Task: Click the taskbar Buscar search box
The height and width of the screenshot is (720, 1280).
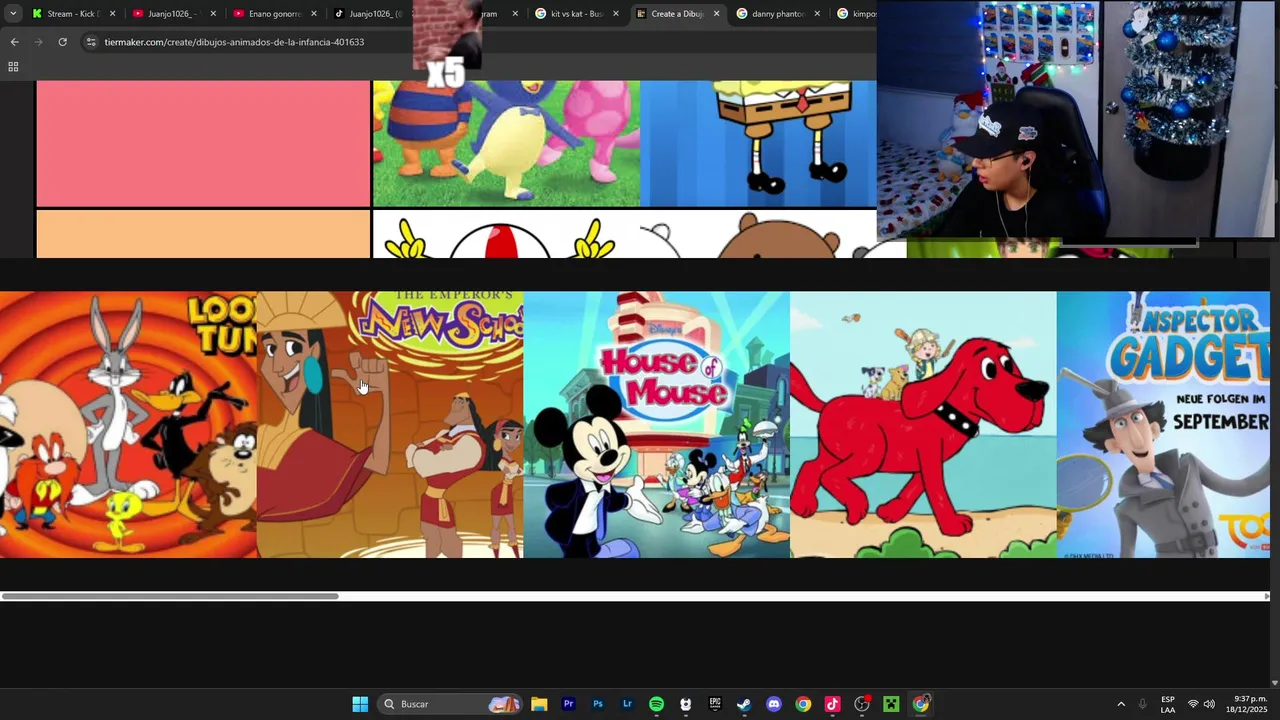Action: [x=450, y=704]
